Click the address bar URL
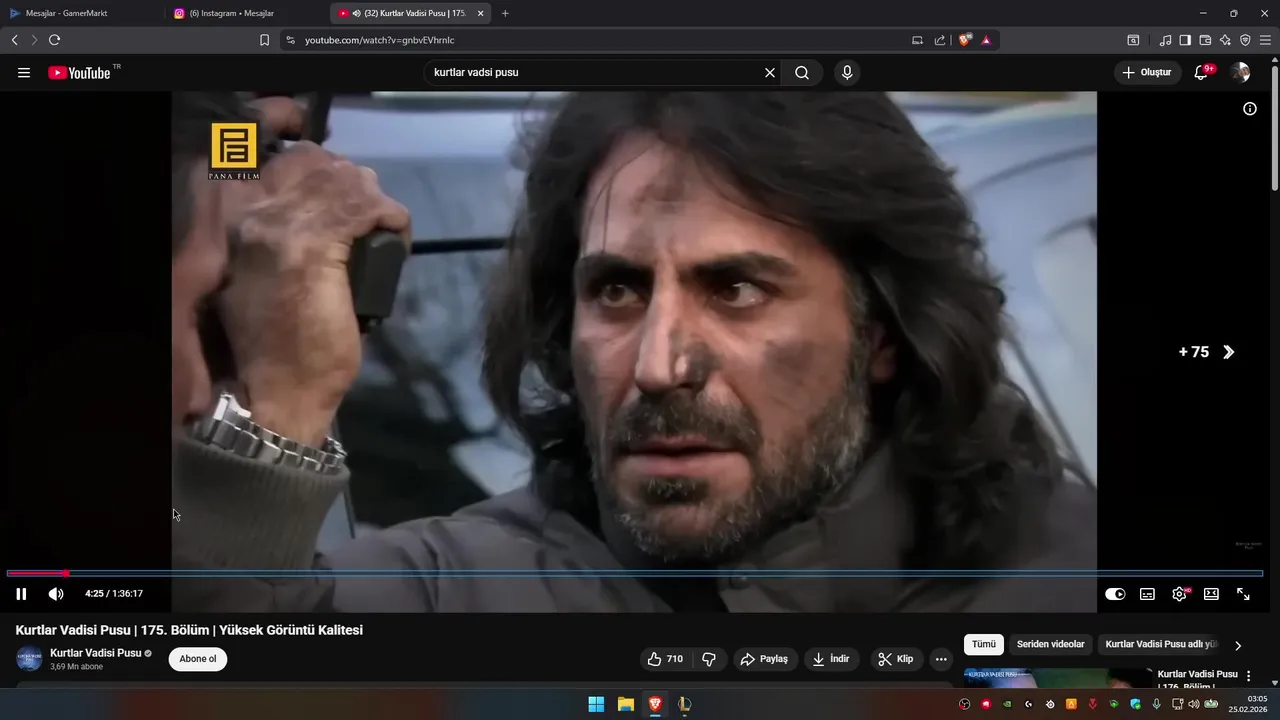This screenshot has height=720, width=1280. (x=380, y=40)
